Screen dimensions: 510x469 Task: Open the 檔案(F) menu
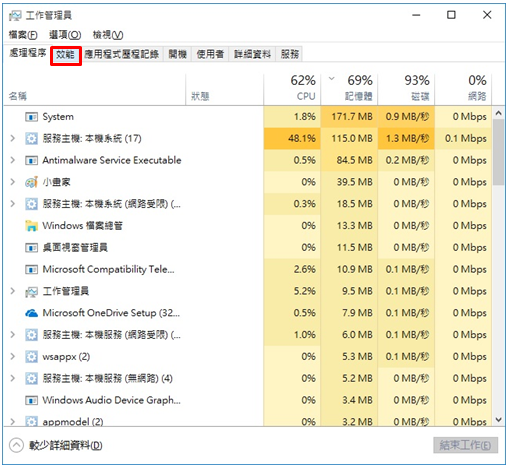[23, 35]
